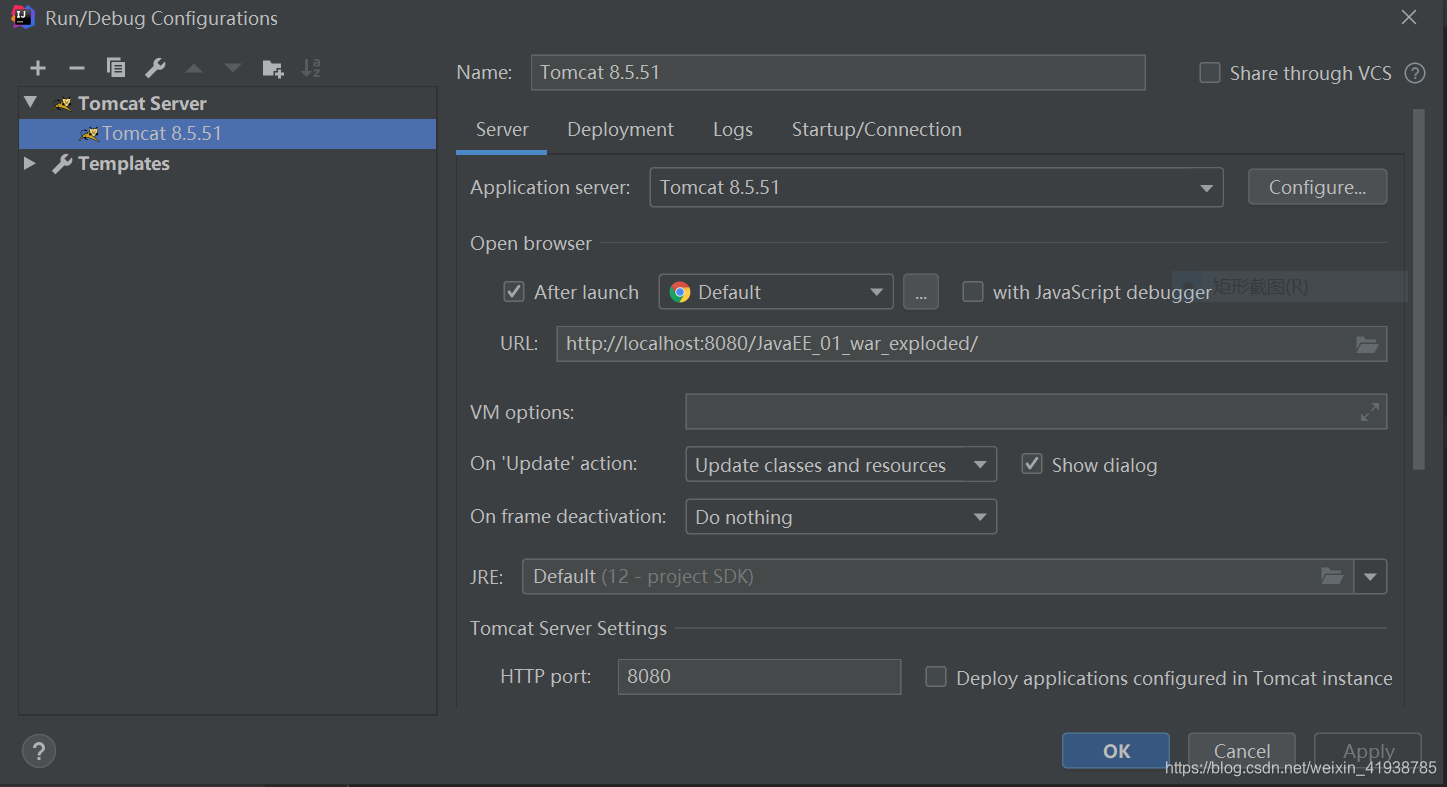This screenshot has width=1447, height=787.
Task: Select the Templates tree item
Action: pos(227,163)
